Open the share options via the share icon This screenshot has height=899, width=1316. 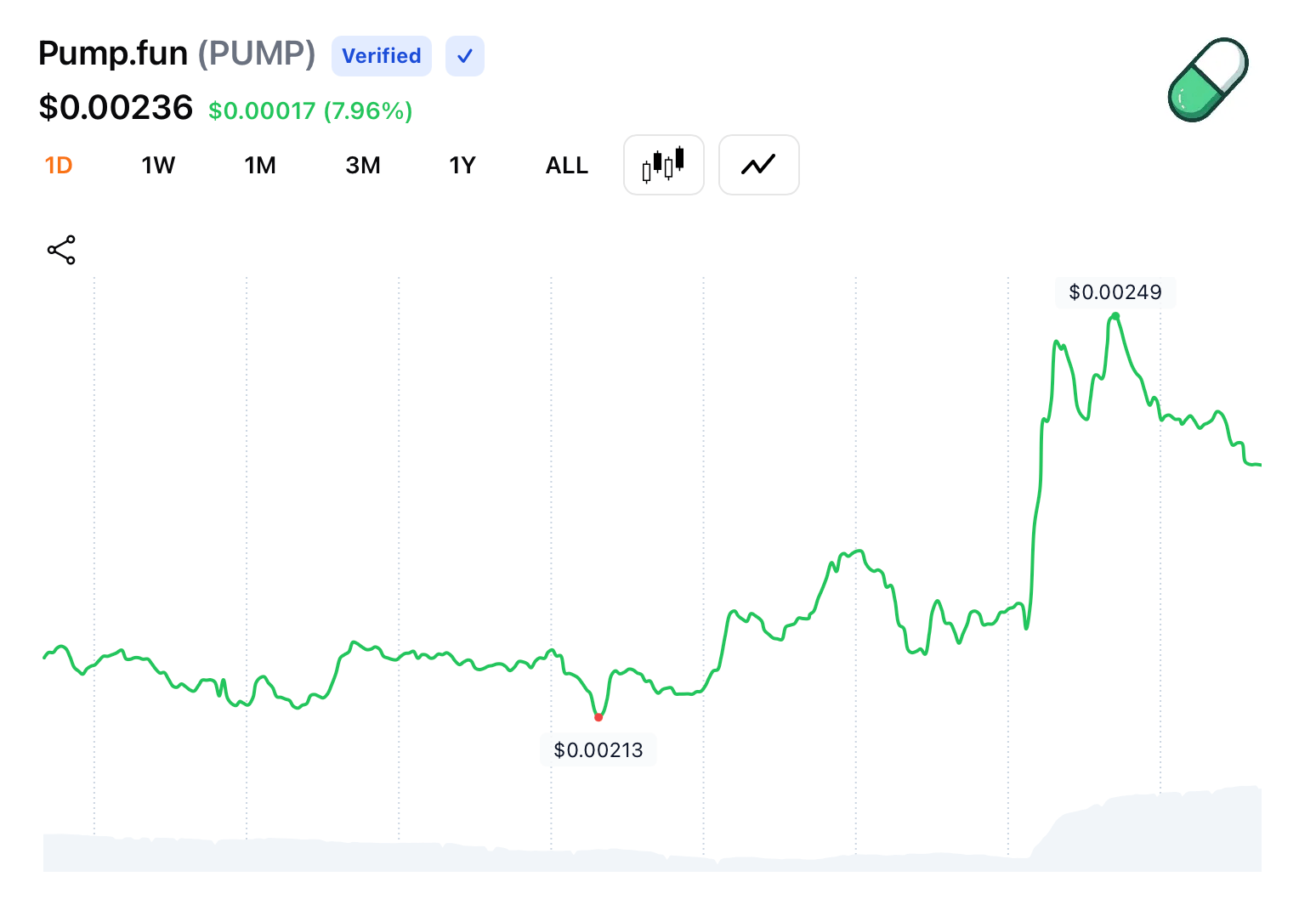point(60,249)
